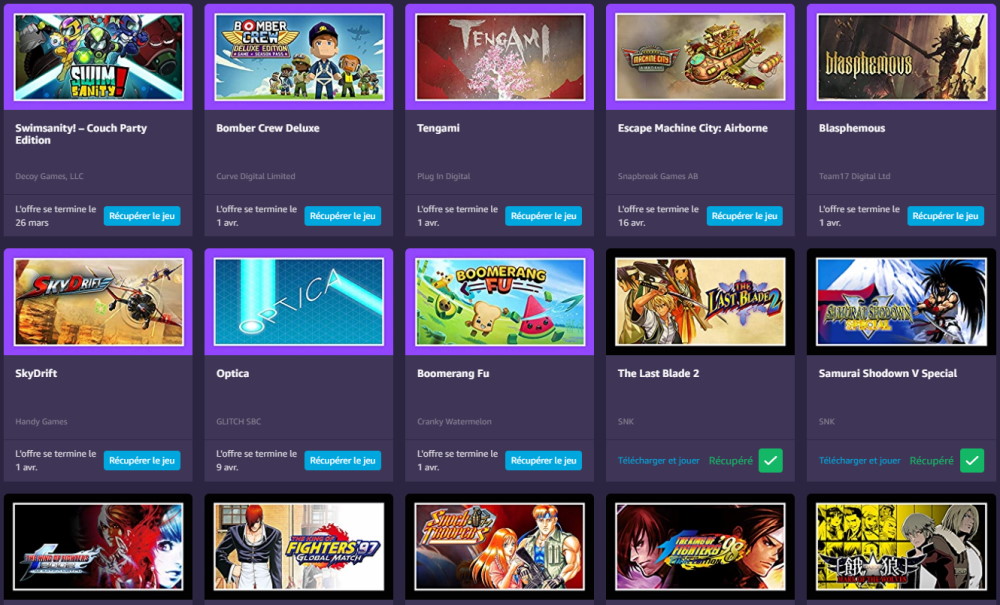Claim Blasphemous with Récupérer le jeu button
The image size is (1000, 605).
point(945,216)
